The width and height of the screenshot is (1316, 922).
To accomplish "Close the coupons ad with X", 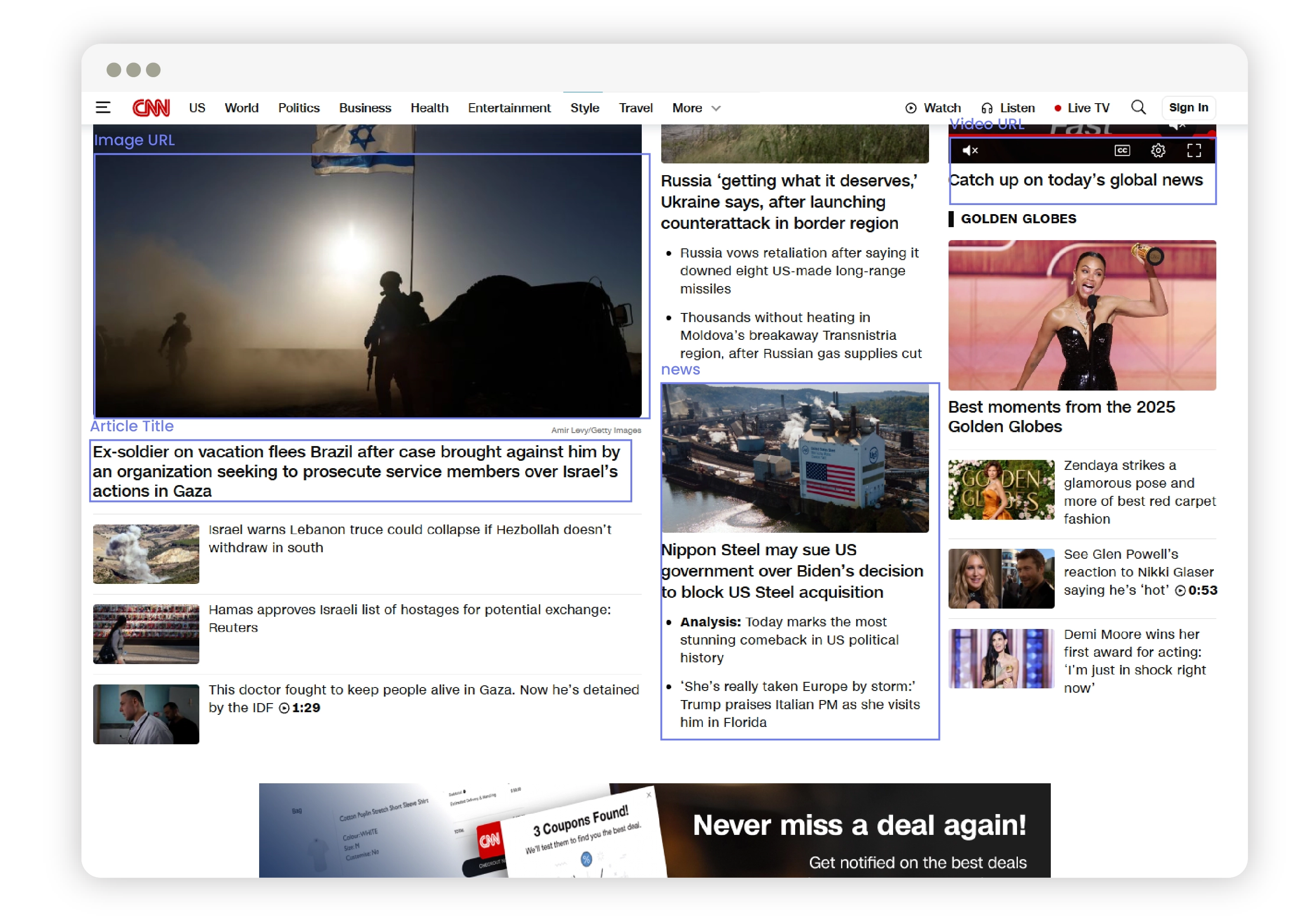I will pyautogui.click(x=648, y=795).
